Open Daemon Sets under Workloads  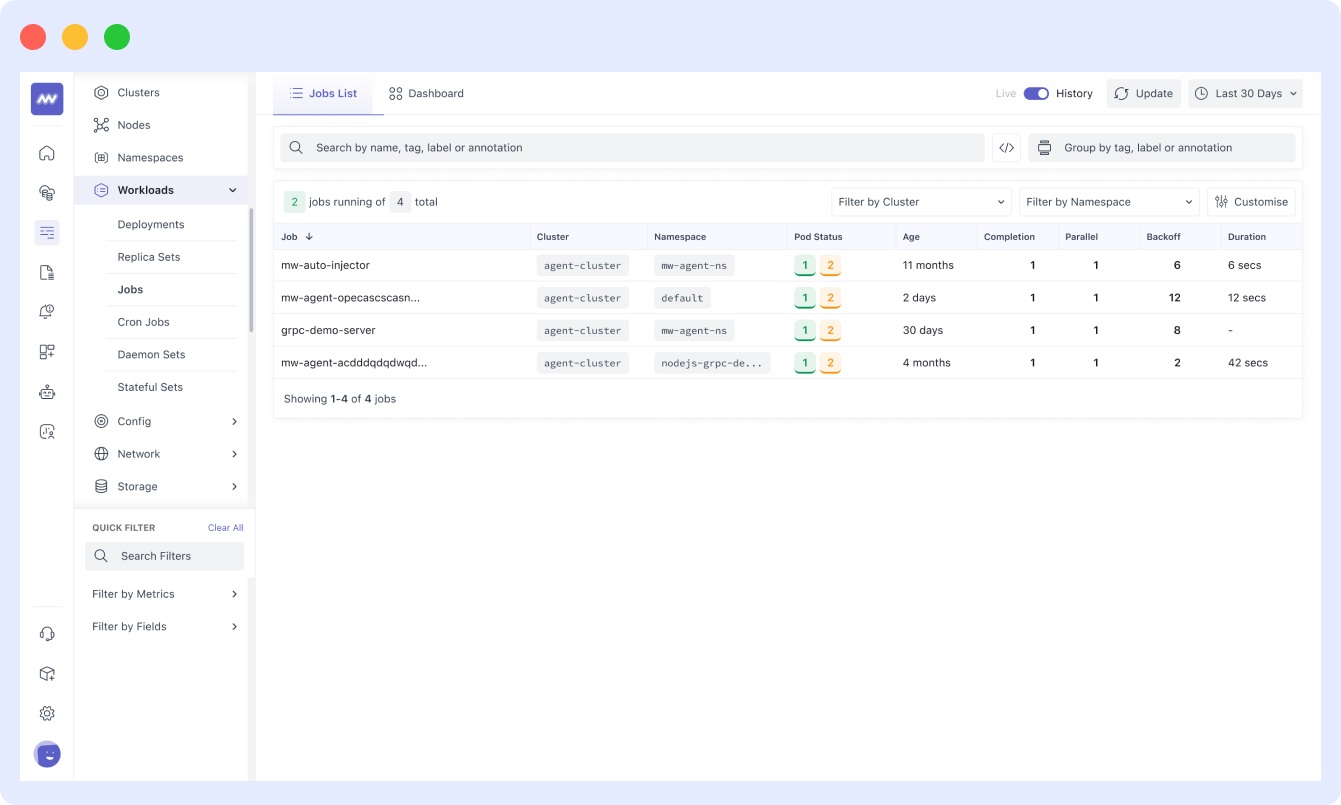click(151, 355)
